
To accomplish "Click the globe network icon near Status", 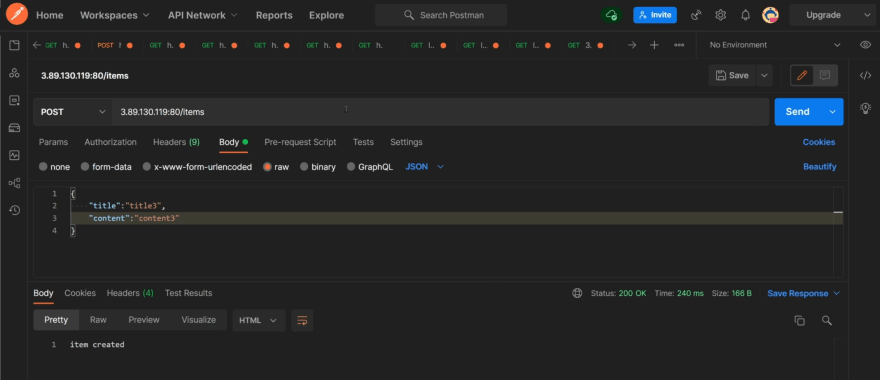I will (577, 293).
